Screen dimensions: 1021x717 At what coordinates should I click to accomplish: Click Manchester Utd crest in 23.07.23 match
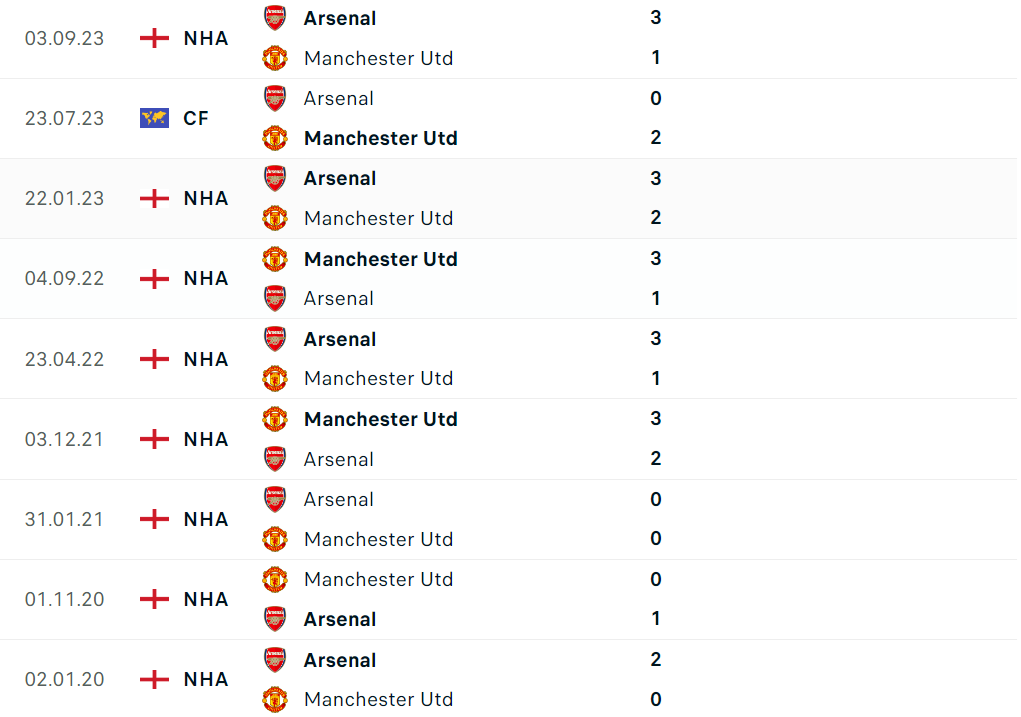(x=275, y=138)
